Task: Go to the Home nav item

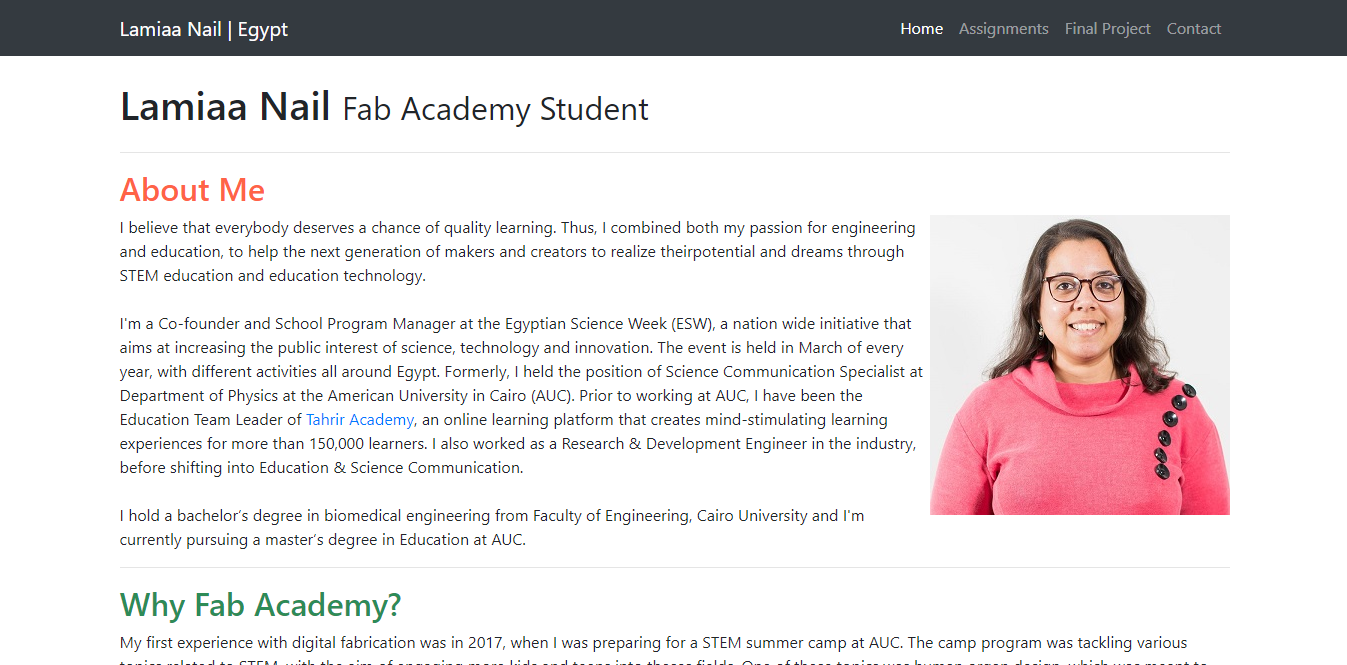Action: (x=921, y=29)
